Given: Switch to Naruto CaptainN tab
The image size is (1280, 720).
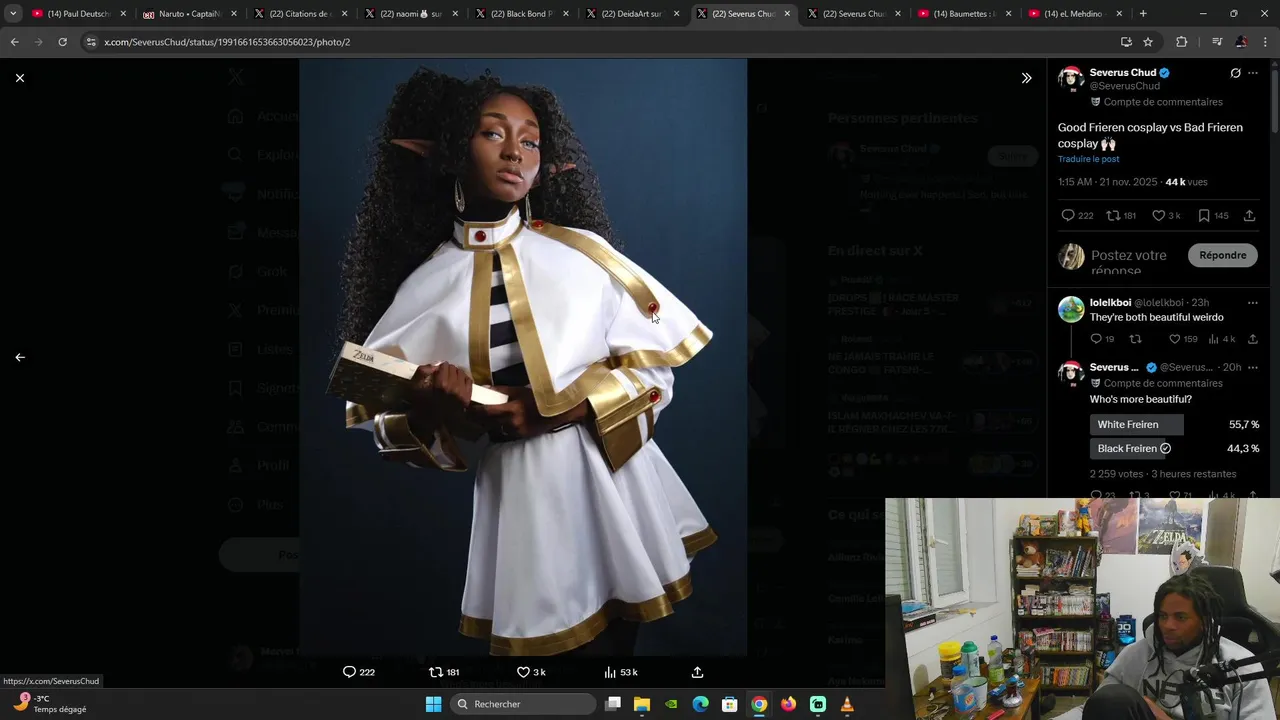Looking at the screenshot, I should click(185, 14).
